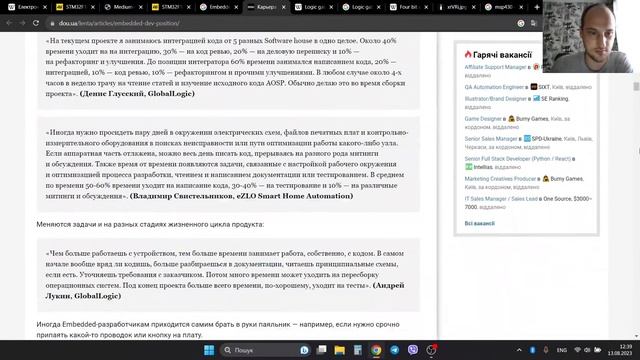Click the Bluetooth tray icon
Image resolution: width=640 pixels, height=360 pixels.
533,350
